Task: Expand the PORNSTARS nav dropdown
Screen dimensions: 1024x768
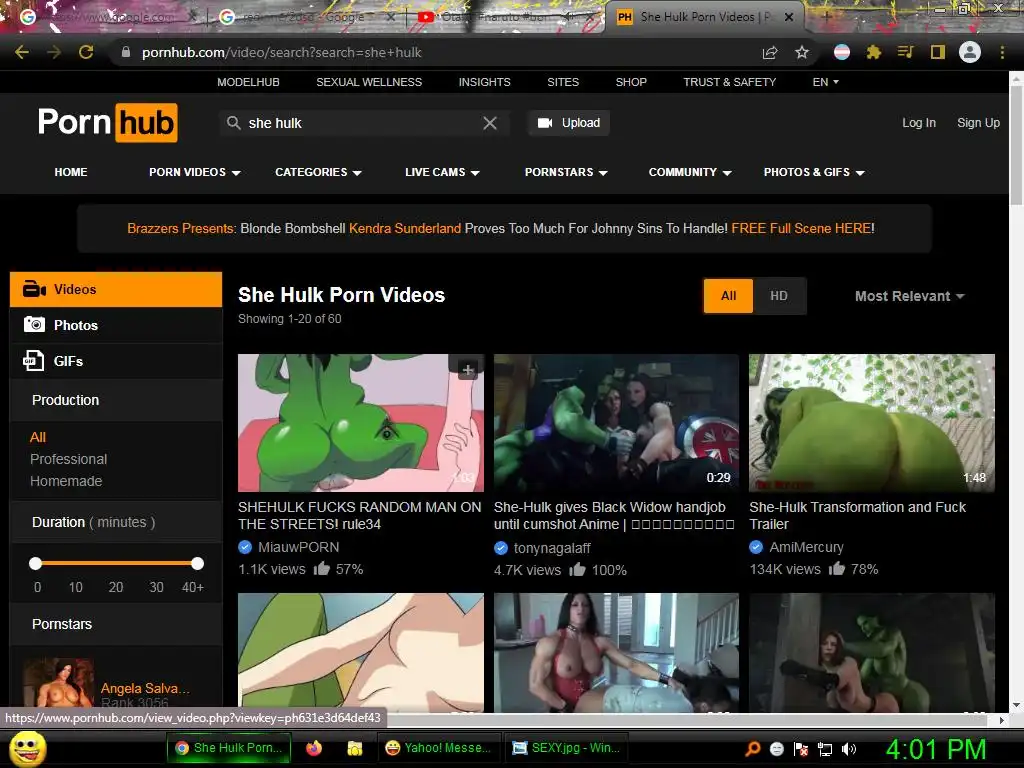Action: (x=566, y=172)
